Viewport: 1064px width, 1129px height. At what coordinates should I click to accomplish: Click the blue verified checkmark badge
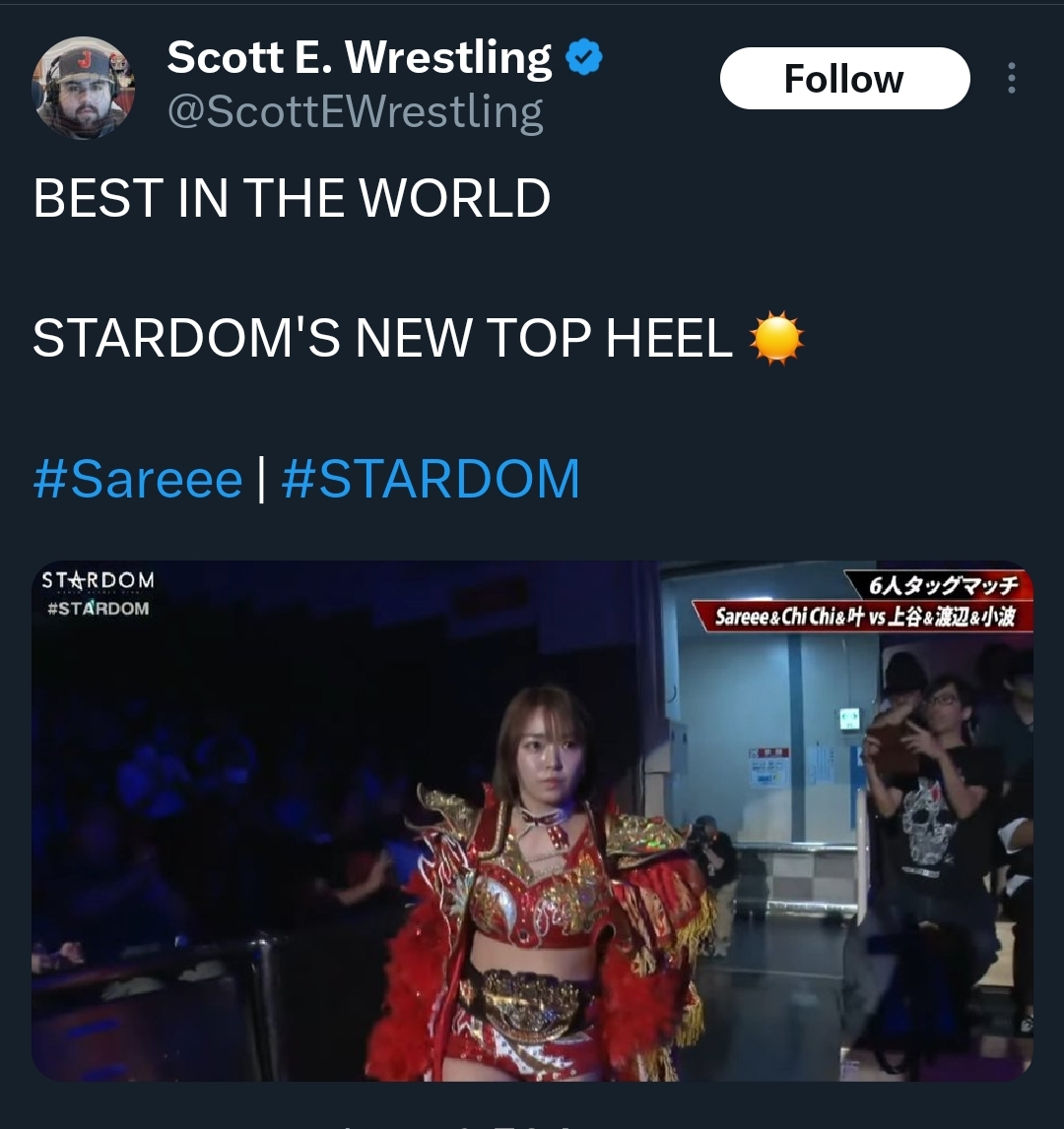tap(584, 57)
